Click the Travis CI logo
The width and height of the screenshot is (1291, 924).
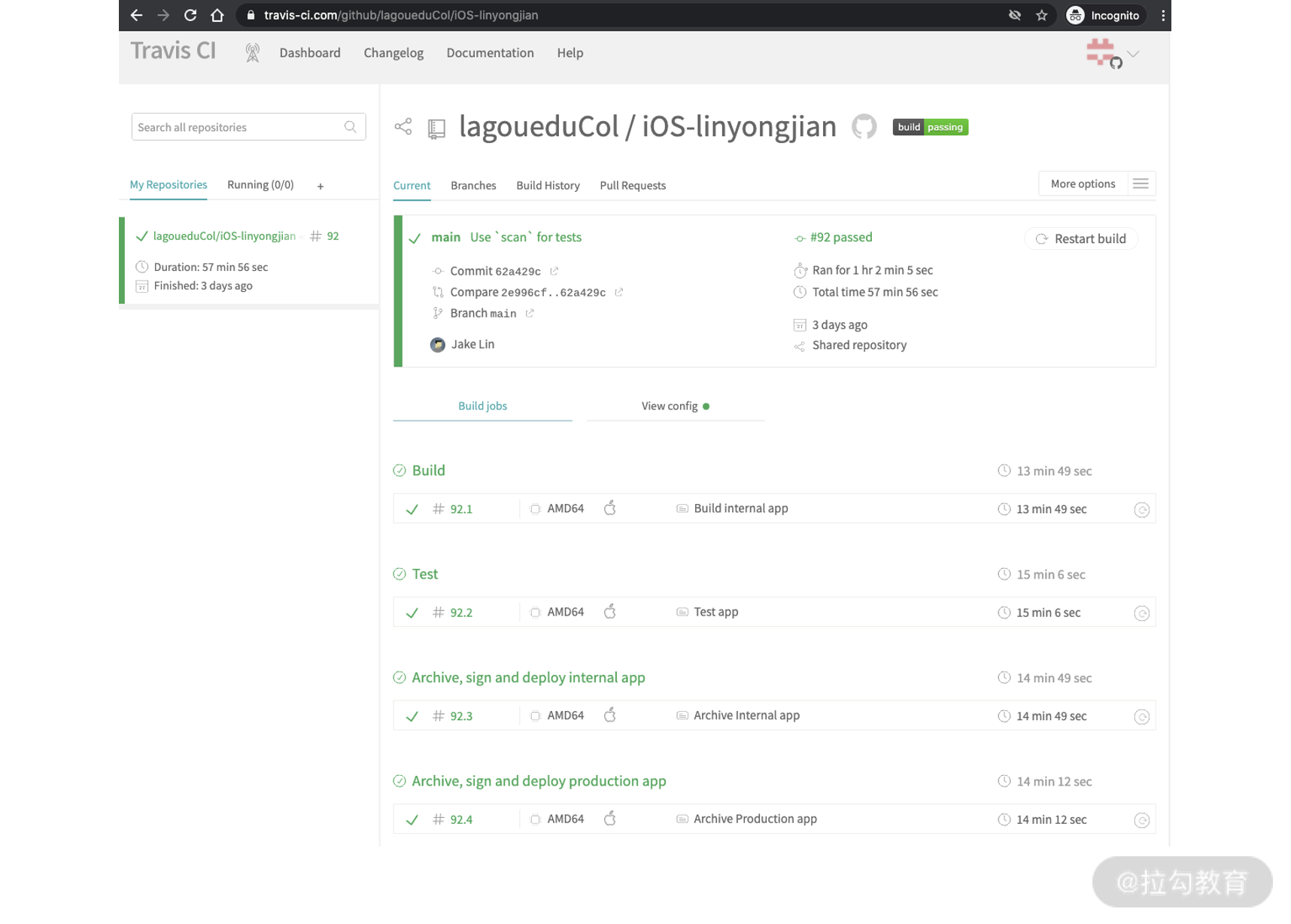pos(173,50)
